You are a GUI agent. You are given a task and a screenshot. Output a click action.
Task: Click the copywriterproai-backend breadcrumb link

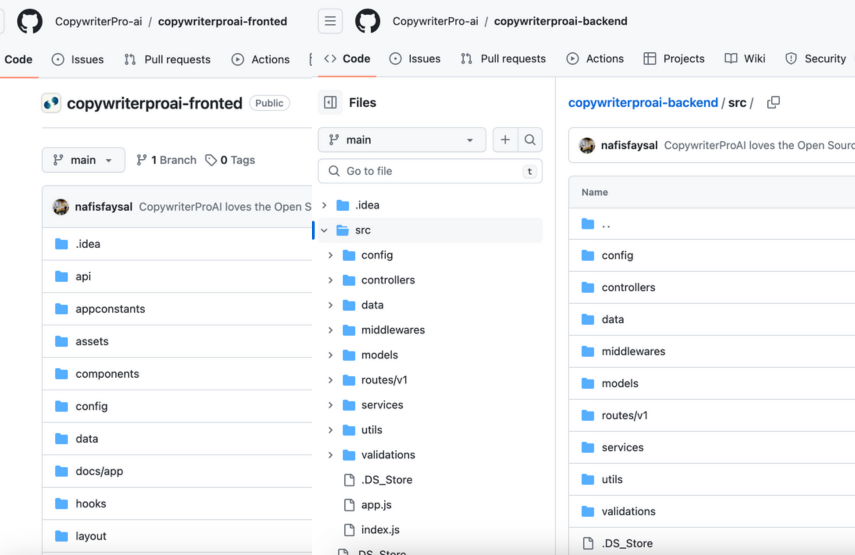point(643,102)
